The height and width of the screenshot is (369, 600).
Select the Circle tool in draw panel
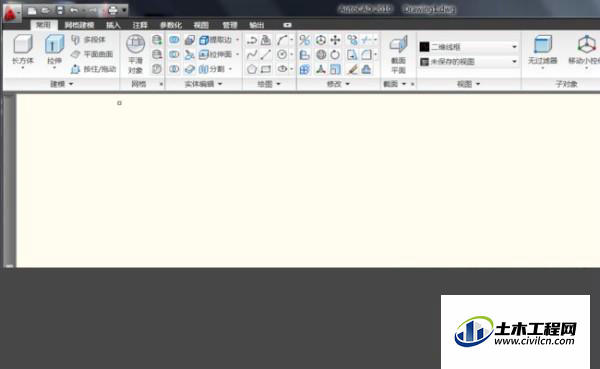click(x=282, y=54)
